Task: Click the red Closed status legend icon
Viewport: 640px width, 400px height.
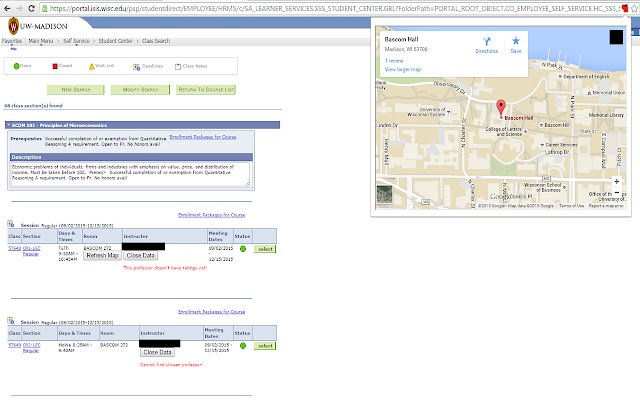Action: 55,66
